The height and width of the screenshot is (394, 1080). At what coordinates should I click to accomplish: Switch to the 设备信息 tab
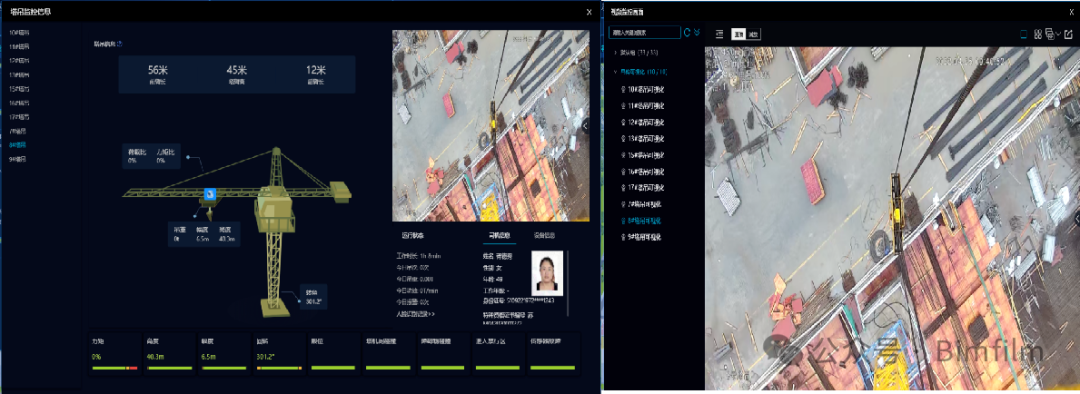point(544,235)
